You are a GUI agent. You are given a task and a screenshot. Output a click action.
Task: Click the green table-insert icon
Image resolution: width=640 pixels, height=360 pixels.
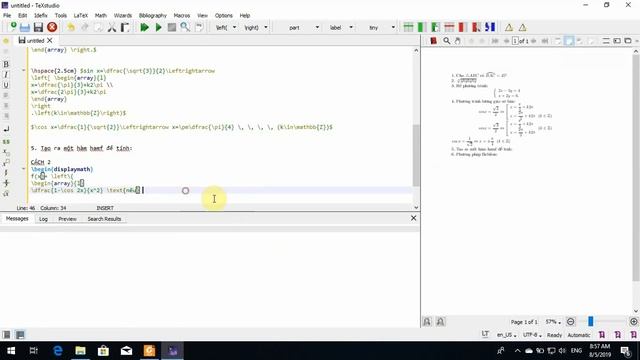pyautogui.click(x=408, y=27)
